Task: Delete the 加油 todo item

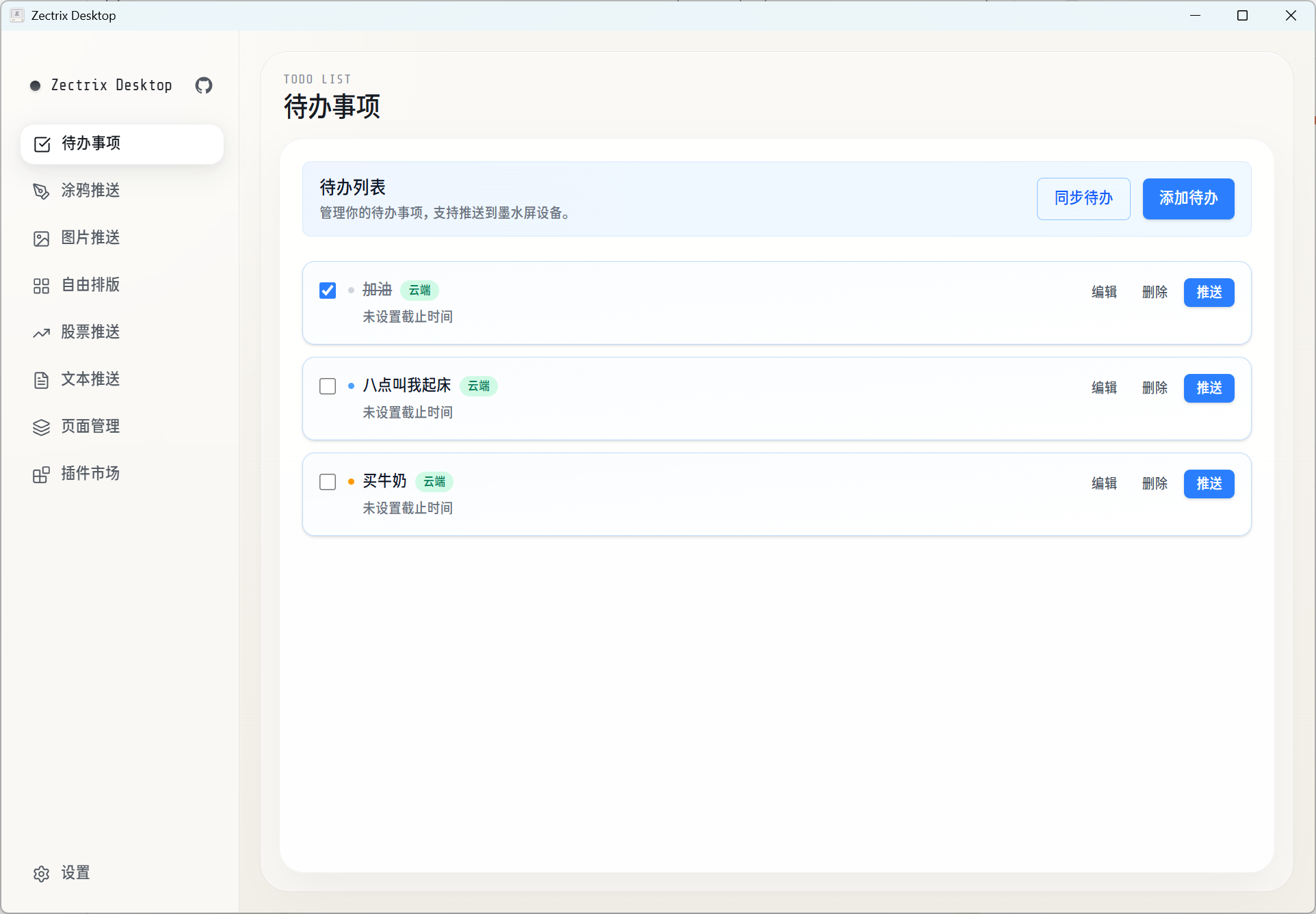Action: tap(1155, 293)
